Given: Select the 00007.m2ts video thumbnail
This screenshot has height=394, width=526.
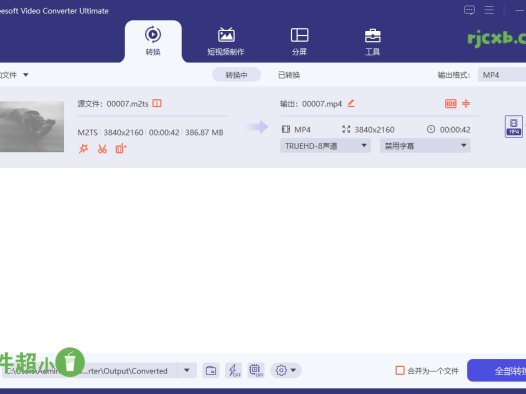Looking at the screenshot, I should [x=32, y=127].
